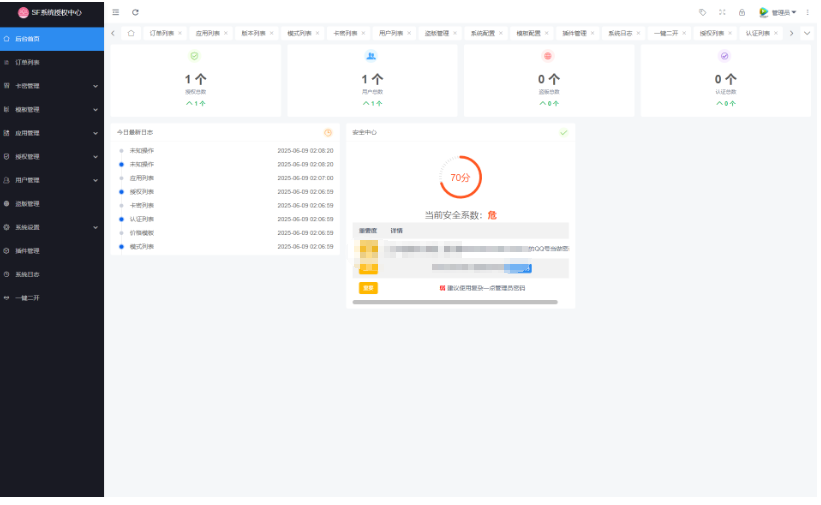Close the 版本列表 tab
This screenshot has height=505, width=821.
pos(271,33)
